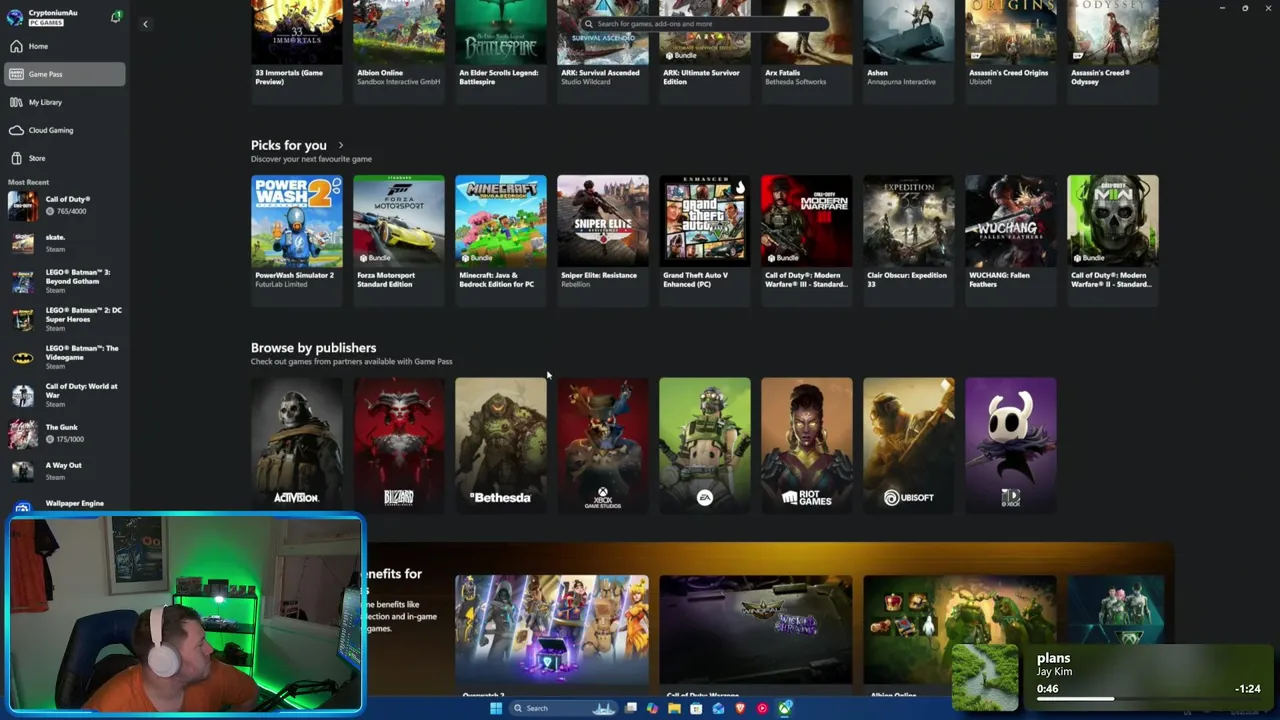Screen dimensions: 1280x720
Task: Open skate. in the recent list
Action: 65,243
